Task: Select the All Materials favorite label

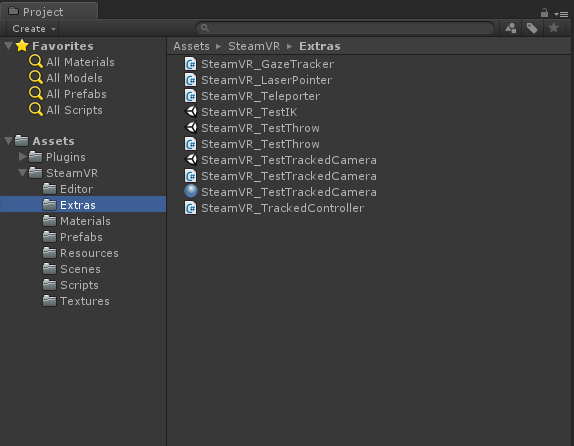Action: tap(80, 62)
